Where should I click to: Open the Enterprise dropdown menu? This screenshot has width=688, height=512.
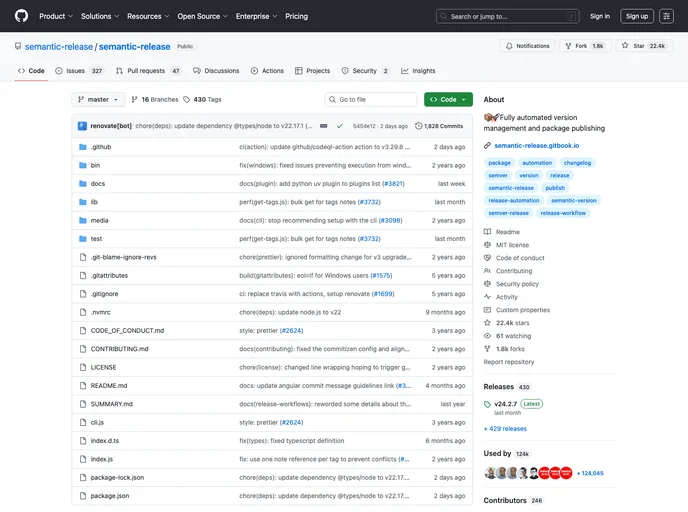point(256,16)
